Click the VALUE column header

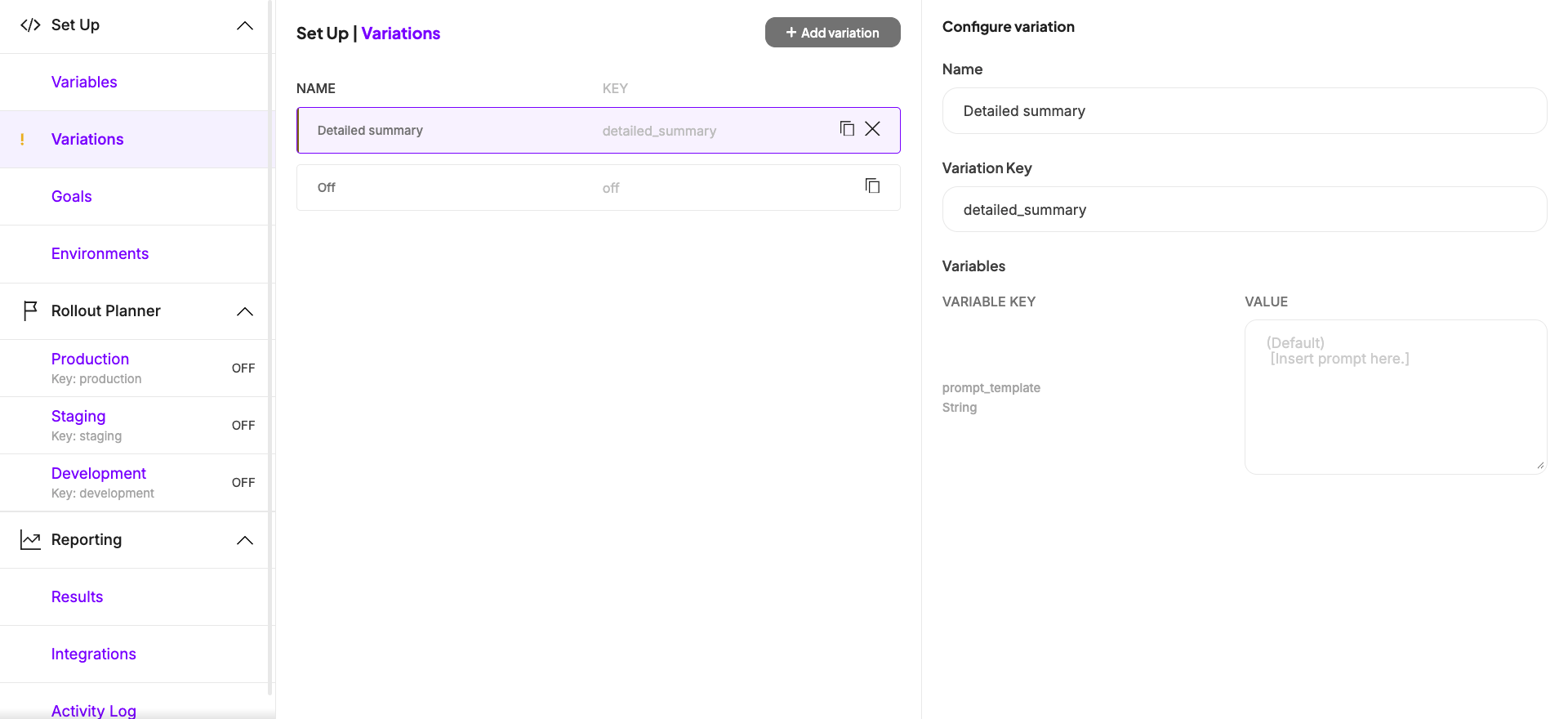click(1266, 301)
